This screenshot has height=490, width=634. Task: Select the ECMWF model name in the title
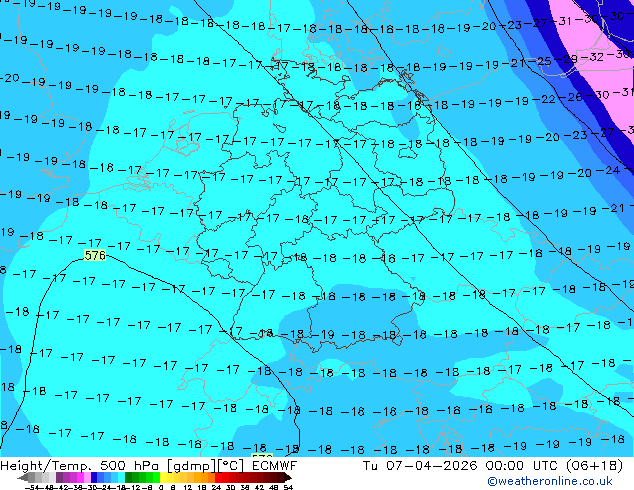tap(275, 466)
